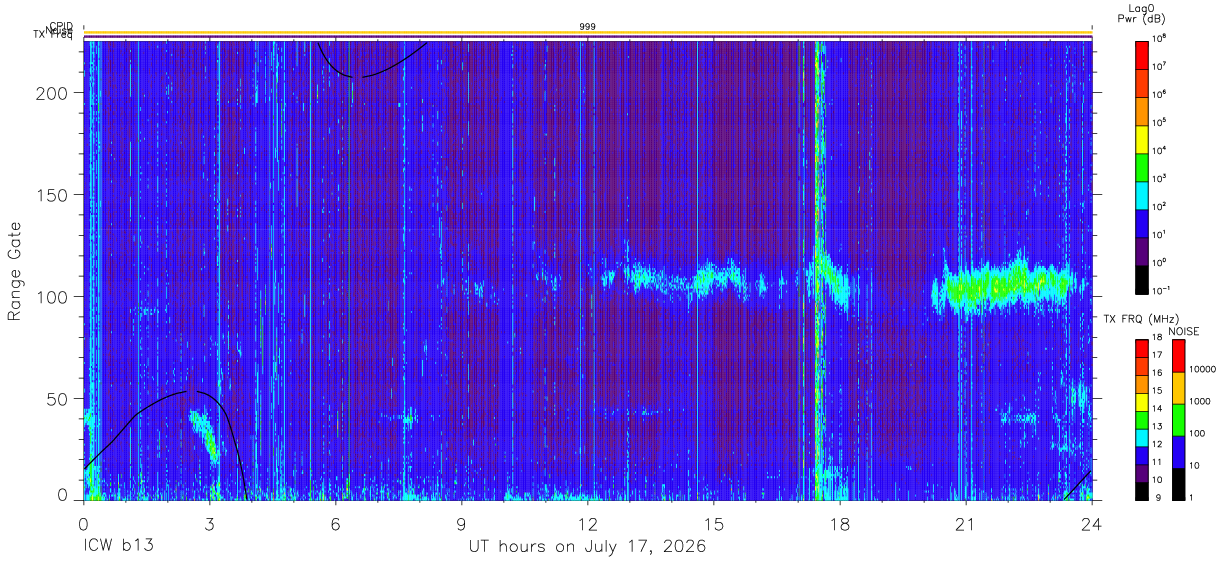The width and height of the screenshot is (1228, 567).
Task: Click the blue segment of the NOISE colorbar
Action: click(x=1178, y=452)
